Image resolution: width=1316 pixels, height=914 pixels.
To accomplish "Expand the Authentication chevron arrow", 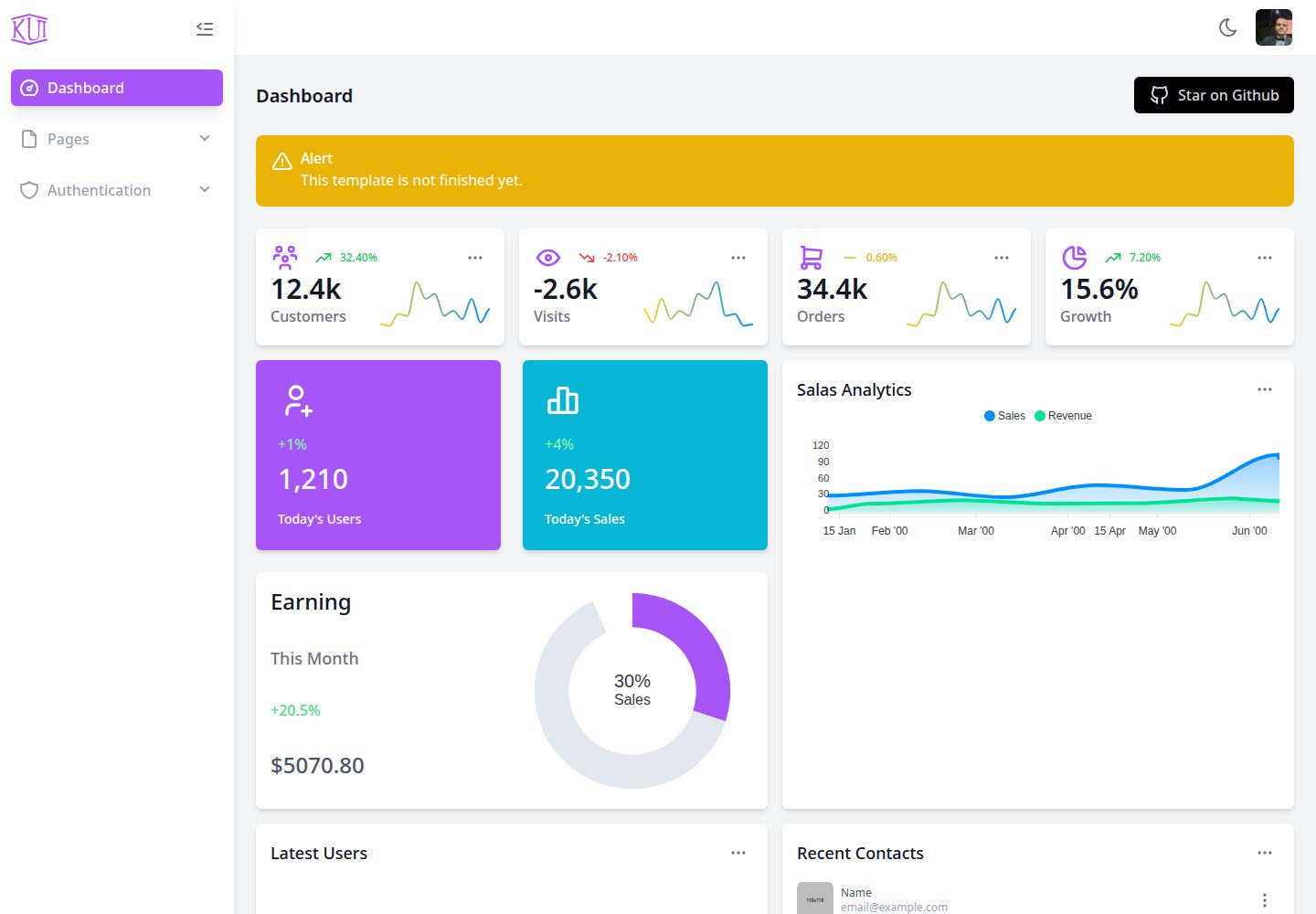I will point(205,190).
